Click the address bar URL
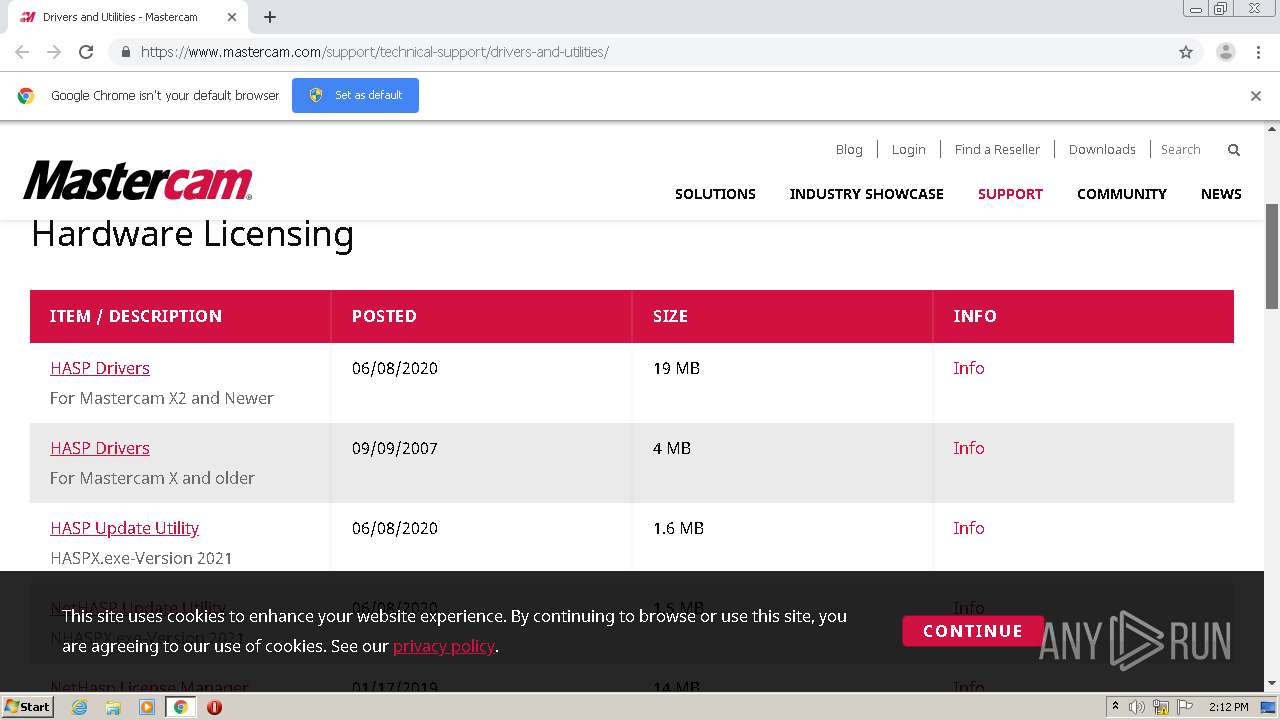The image size is (1280, 720). (x=375, y=52)
